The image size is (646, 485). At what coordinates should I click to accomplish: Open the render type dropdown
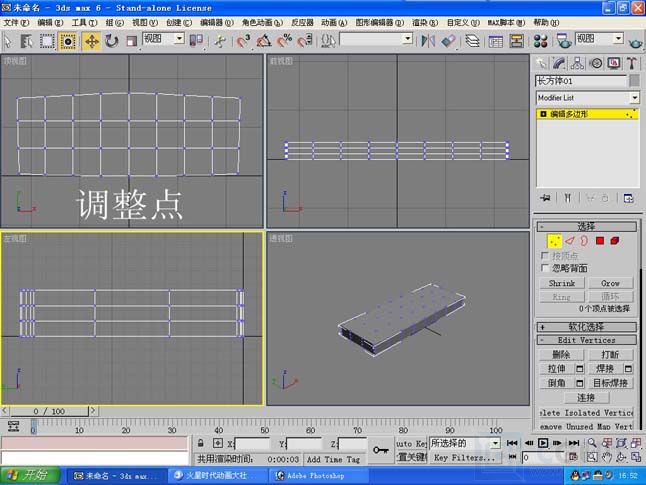point(599,39)
